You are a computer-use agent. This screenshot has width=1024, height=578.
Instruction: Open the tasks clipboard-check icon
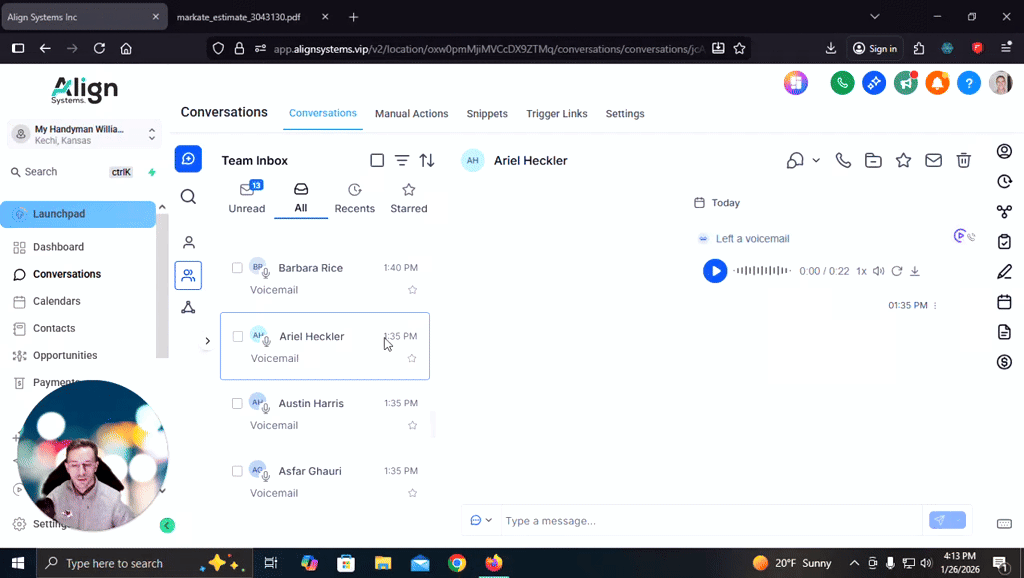click(x=1004, y=242)
